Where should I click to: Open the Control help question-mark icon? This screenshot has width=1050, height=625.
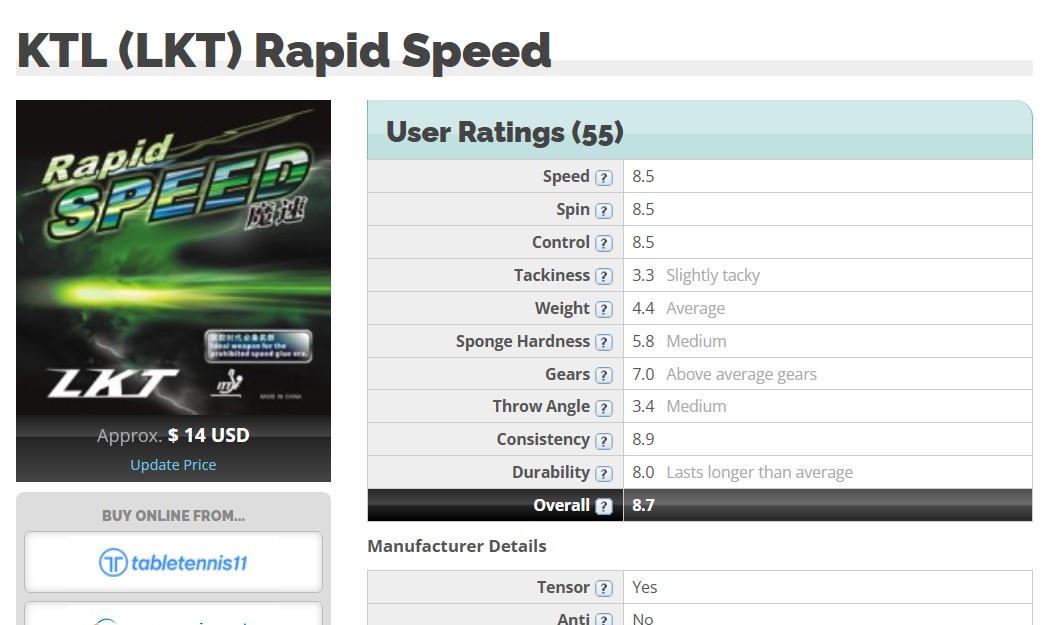pos(603,243)
